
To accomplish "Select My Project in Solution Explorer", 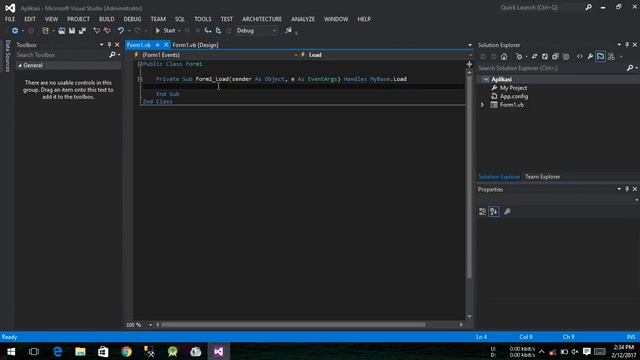I will coord(513,88).
